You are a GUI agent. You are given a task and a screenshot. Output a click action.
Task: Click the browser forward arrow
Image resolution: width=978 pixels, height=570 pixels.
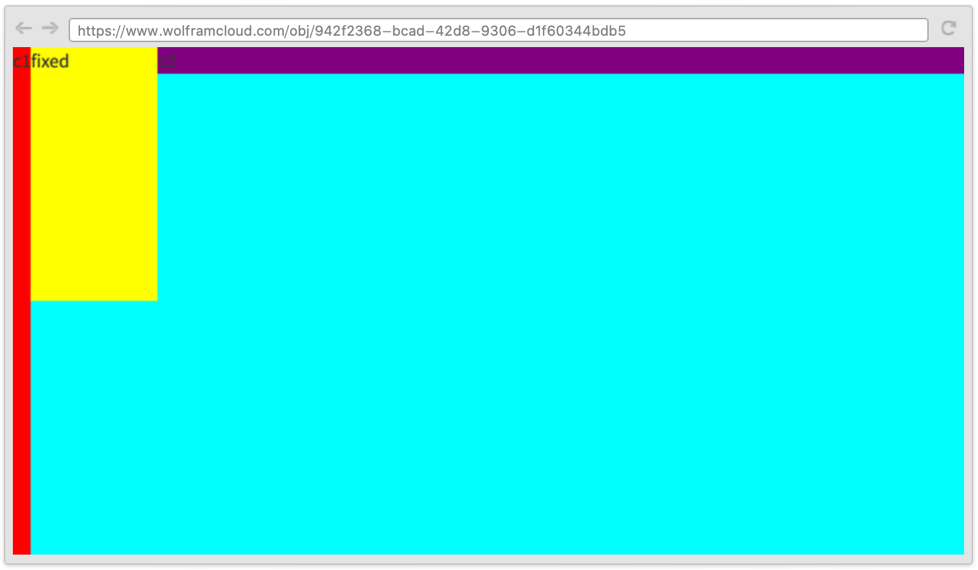[x=50, y=29]
